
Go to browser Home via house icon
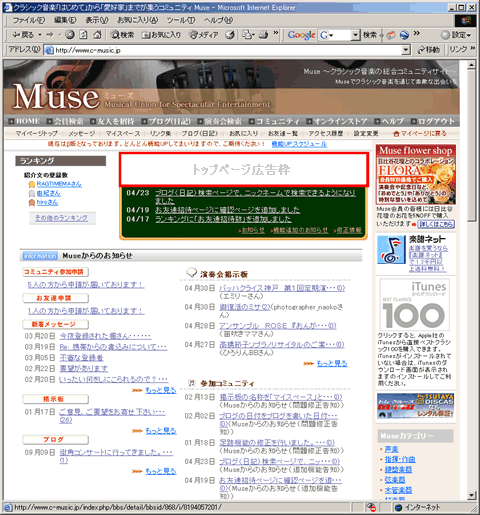[97, 35]
